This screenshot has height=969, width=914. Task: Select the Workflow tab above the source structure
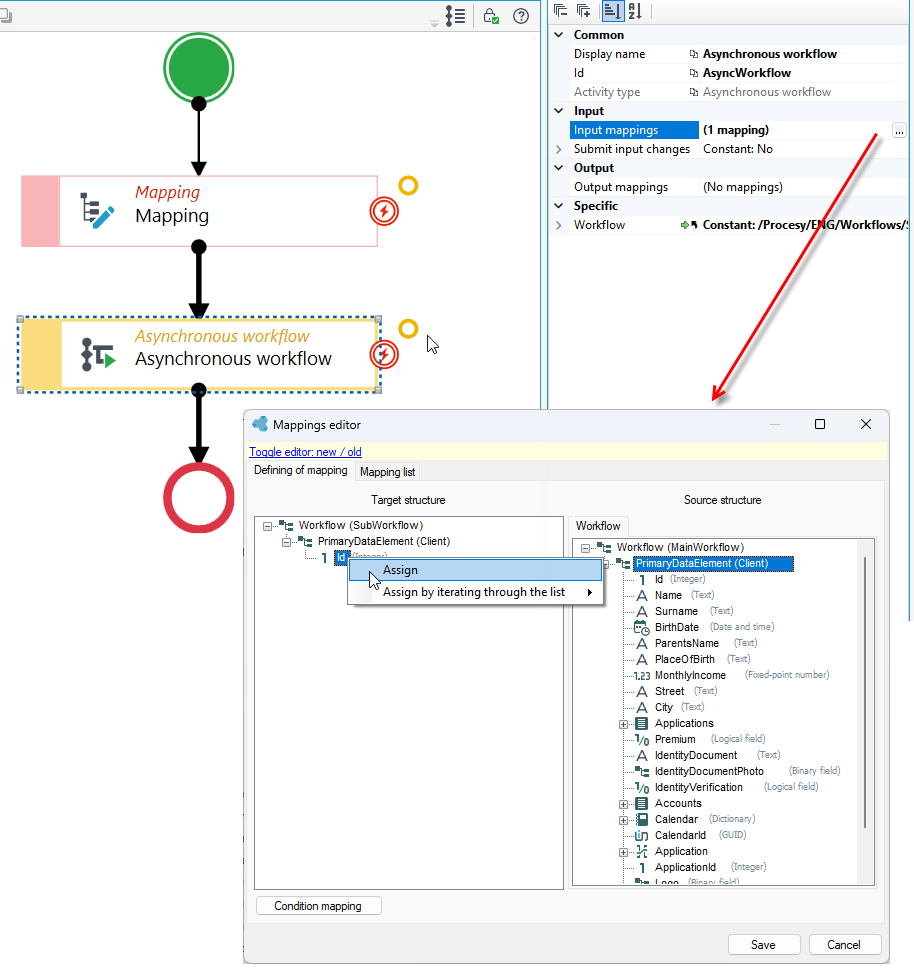point(598,526)
